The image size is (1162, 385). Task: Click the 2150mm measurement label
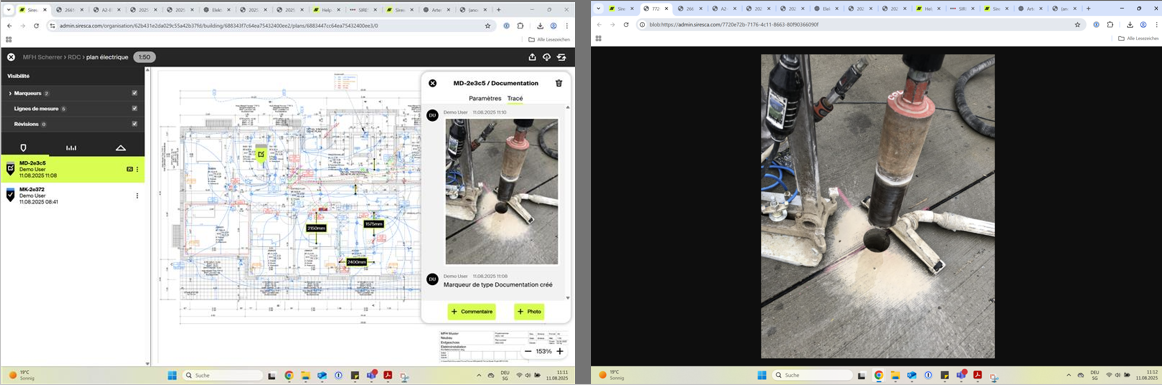pos(316,228)
